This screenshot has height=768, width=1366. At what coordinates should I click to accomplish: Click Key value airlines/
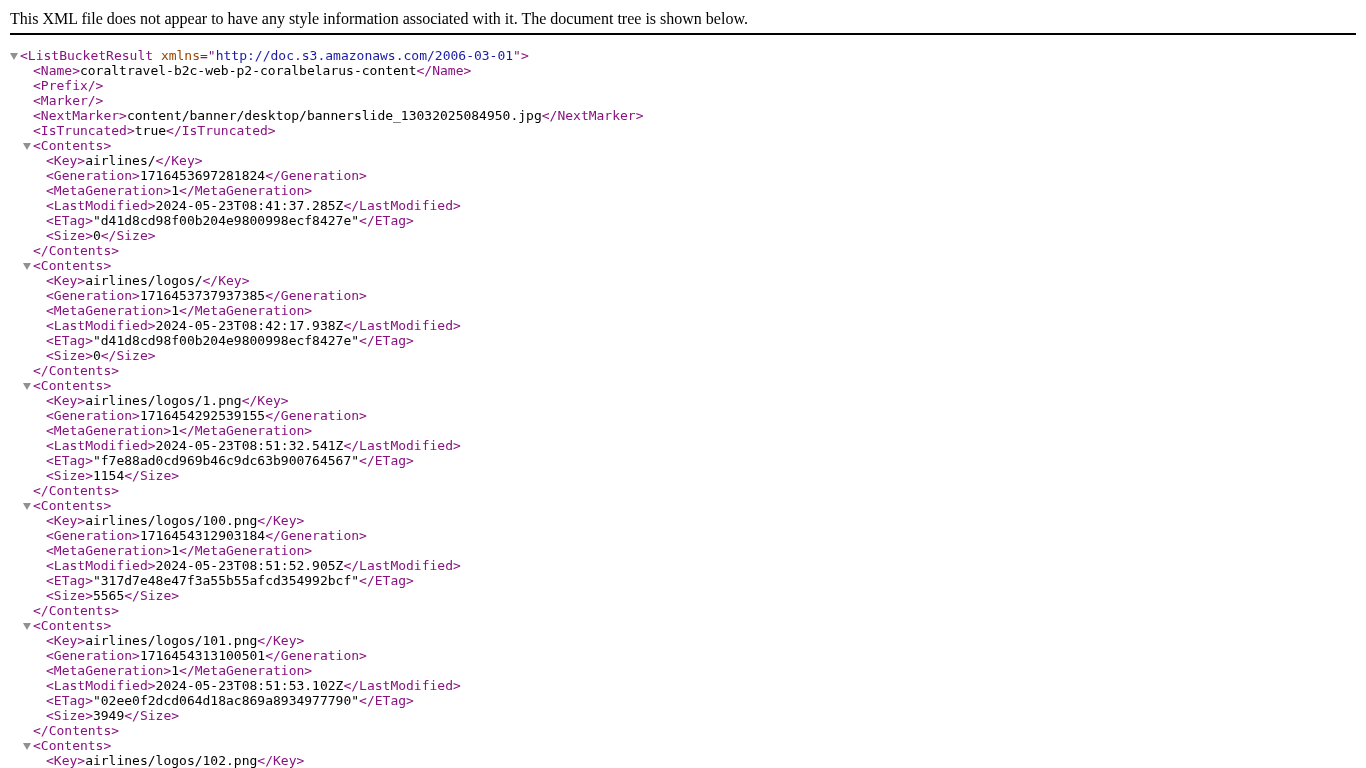point(120,161)
